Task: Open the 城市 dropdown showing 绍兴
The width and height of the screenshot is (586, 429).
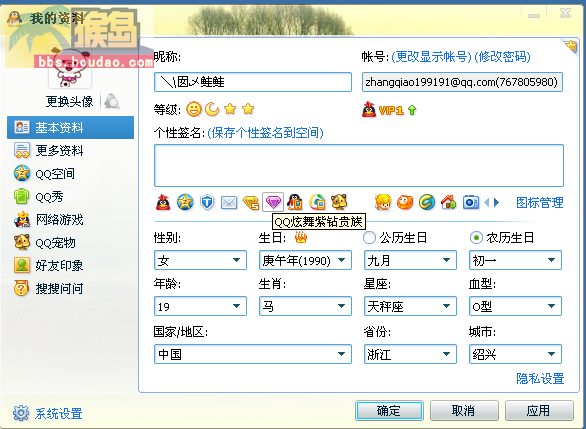Action: coord(515,354)
